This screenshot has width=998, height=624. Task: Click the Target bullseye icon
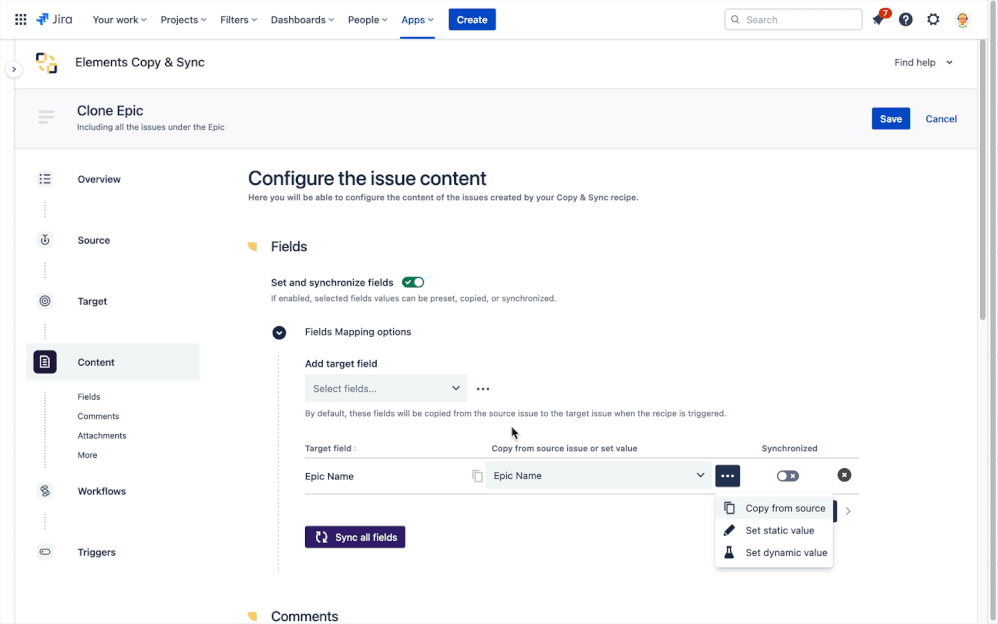tap(45, 301)
